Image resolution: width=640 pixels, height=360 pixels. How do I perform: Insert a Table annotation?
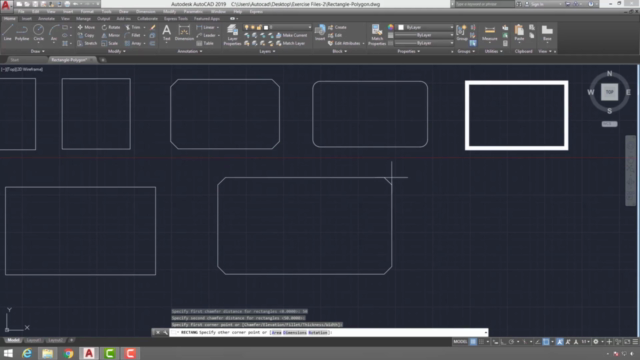[x=205, y=43]
